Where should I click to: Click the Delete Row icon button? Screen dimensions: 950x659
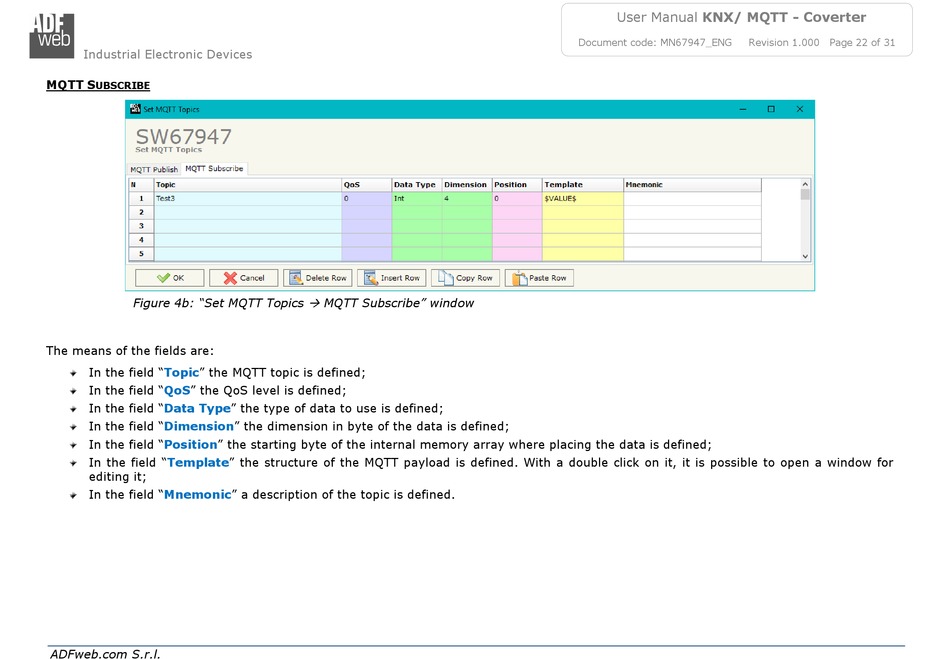[317, 278]
